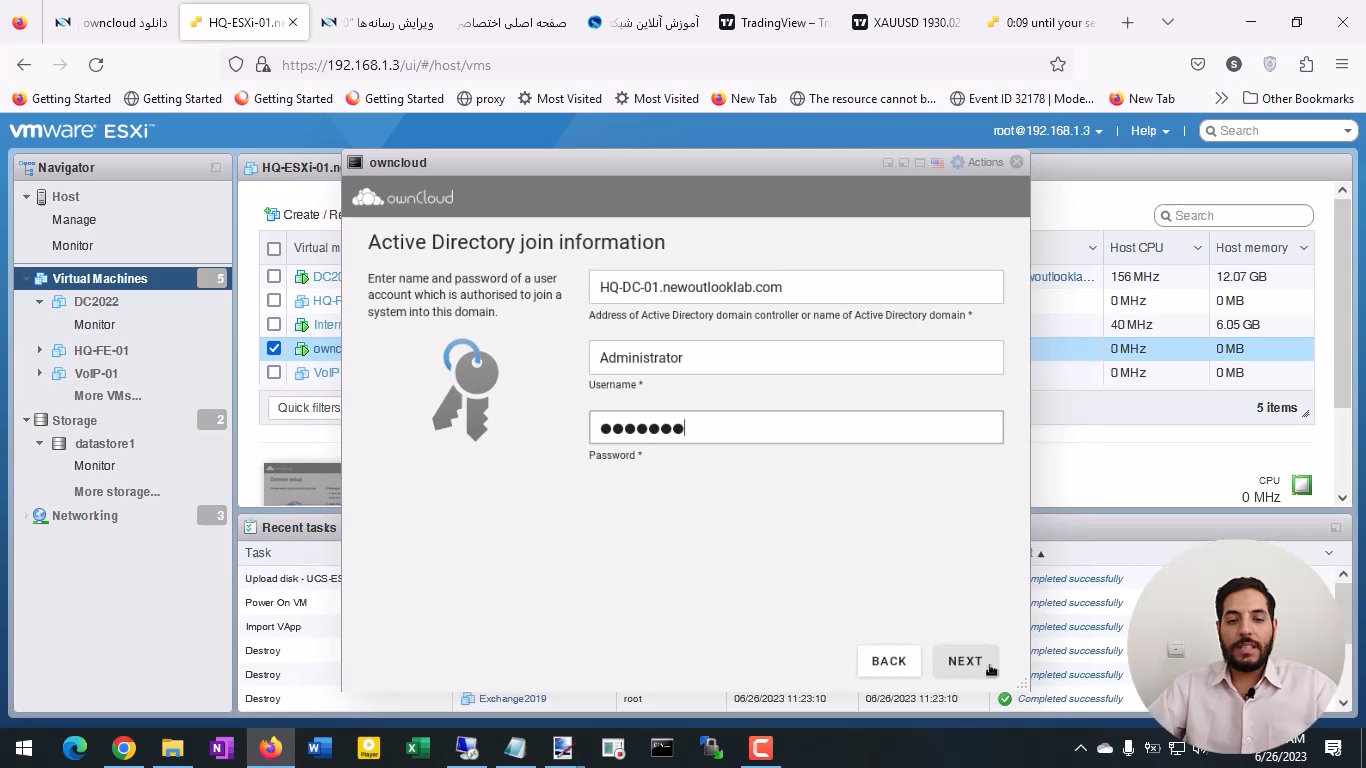
Task: Click the datastore1 disk icon
Action: tap(59, 443)
